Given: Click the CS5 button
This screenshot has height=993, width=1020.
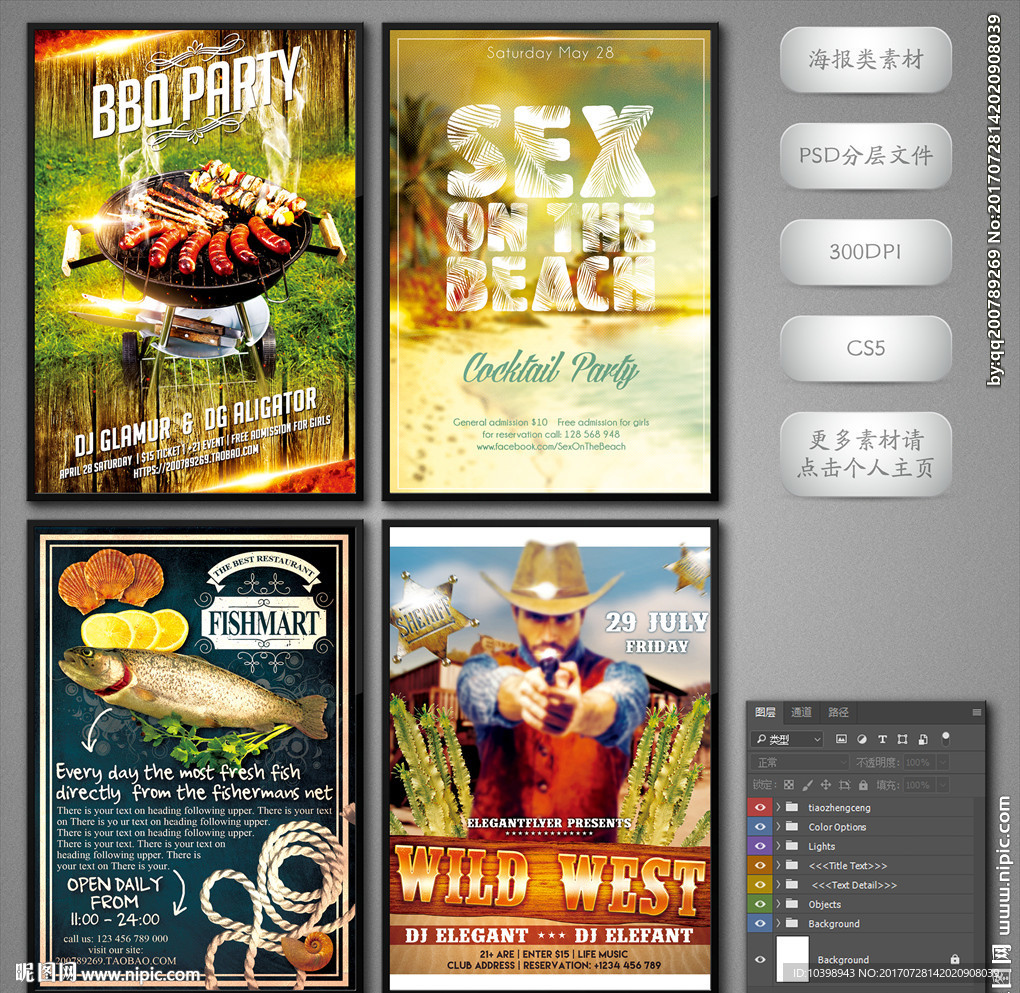Looking at the screenshot, I should 866,348.
